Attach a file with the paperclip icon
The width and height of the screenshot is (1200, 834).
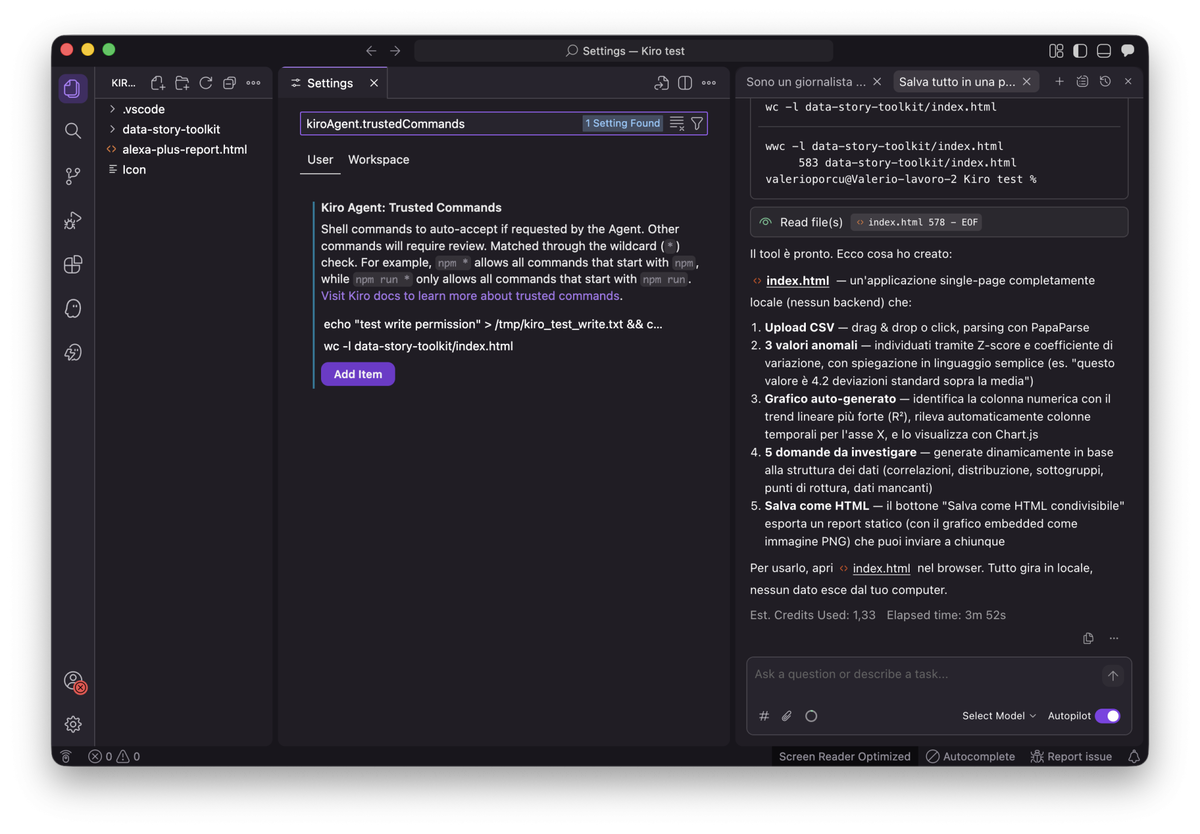[x=787, y=716]
